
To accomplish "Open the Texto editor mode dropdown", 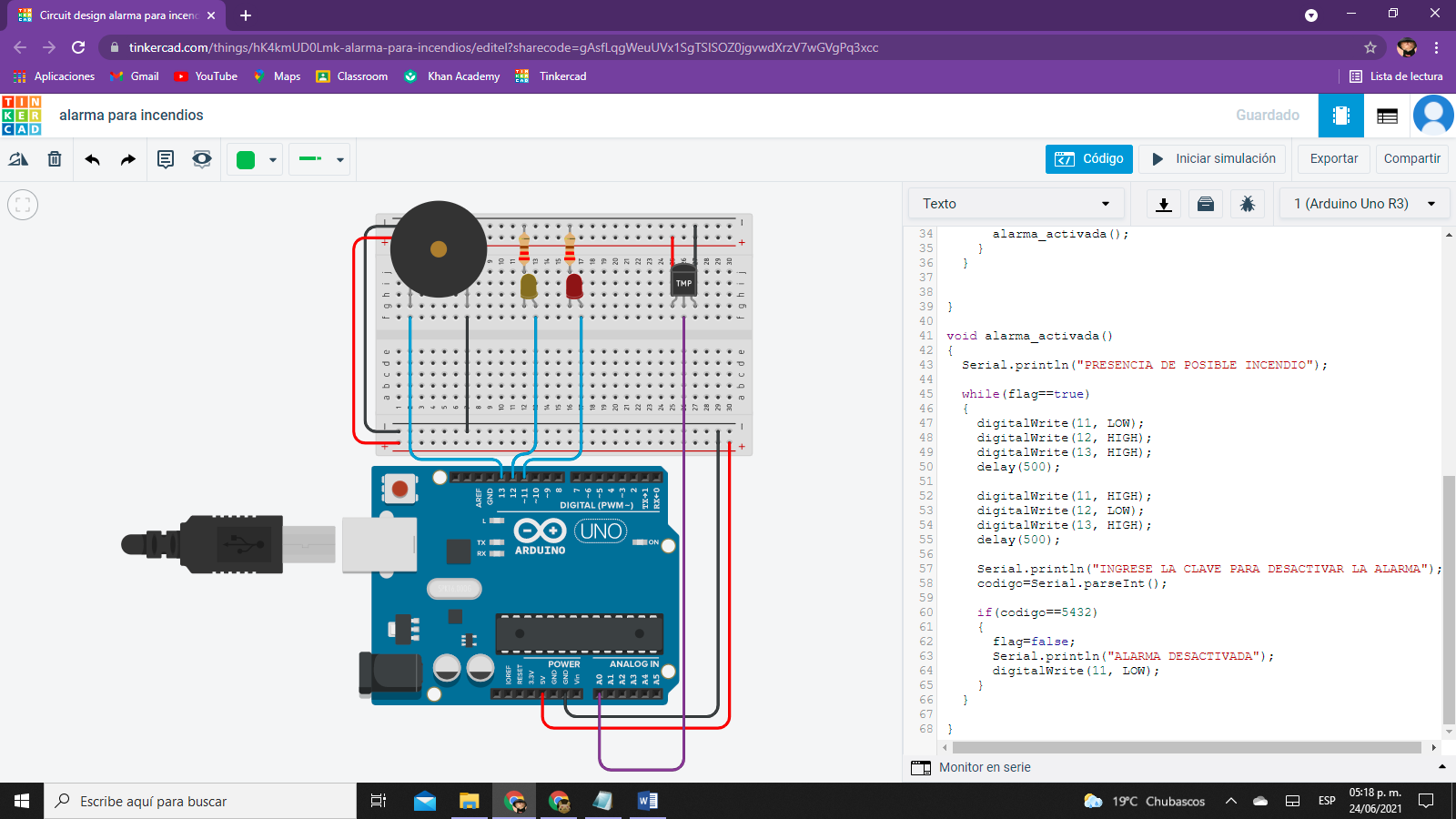I will point(1016,204).
